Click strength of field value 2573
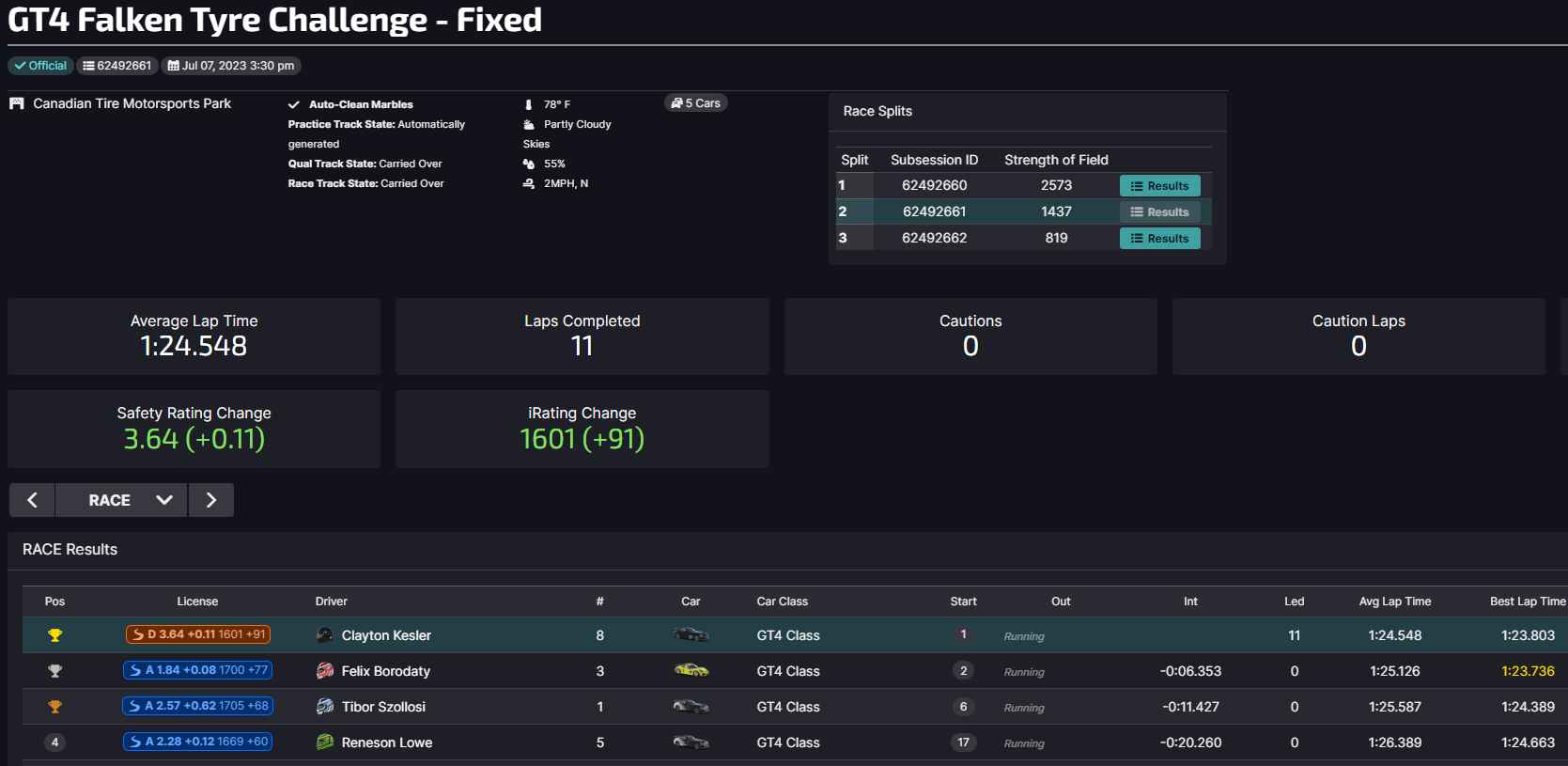Image resolution: width=1568 pixels, height=766 pixels. [x=1056, y=186]
